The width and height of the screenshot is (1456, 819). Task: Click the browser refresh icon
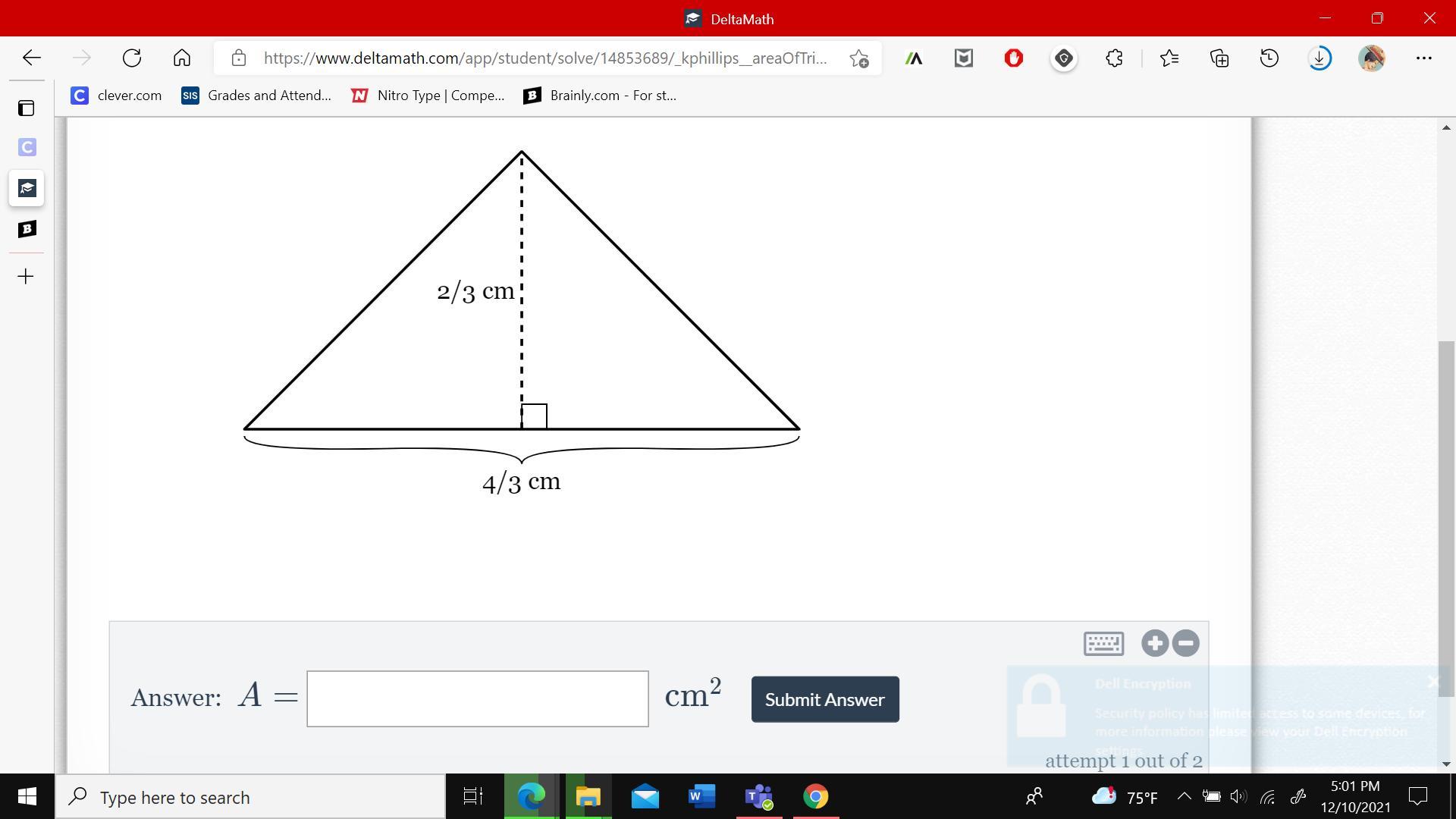click(x=132, y=58)
